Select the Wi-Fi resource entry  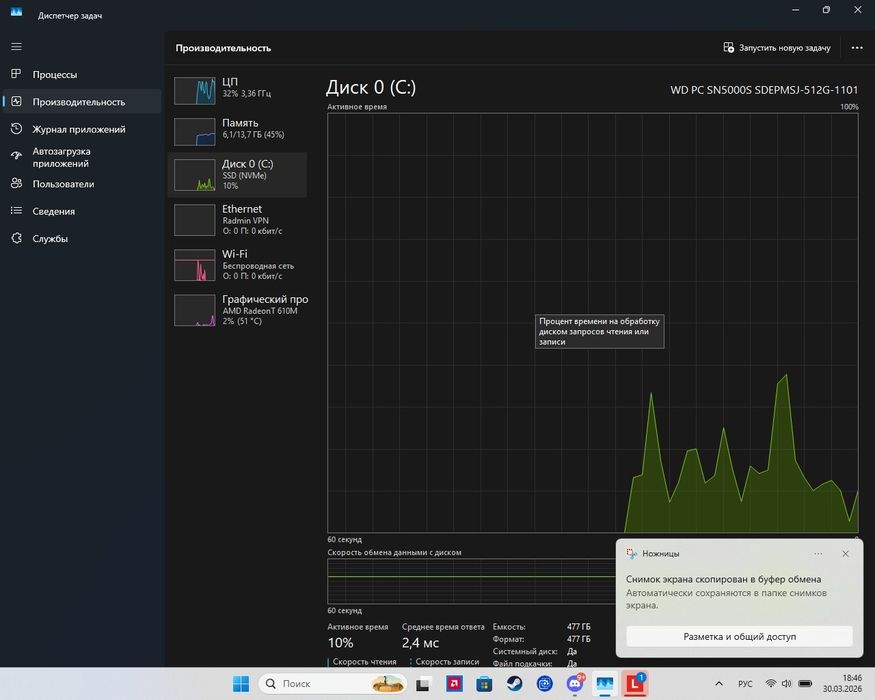pos(237,265)
